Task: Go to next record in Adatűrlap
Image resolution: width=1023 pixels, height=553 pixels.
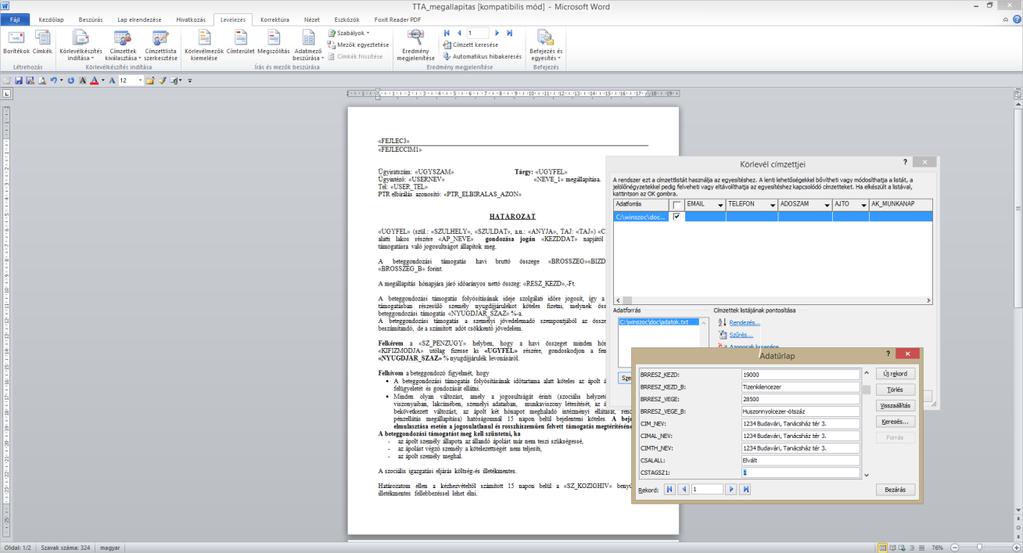Action: tap(731, 489)
